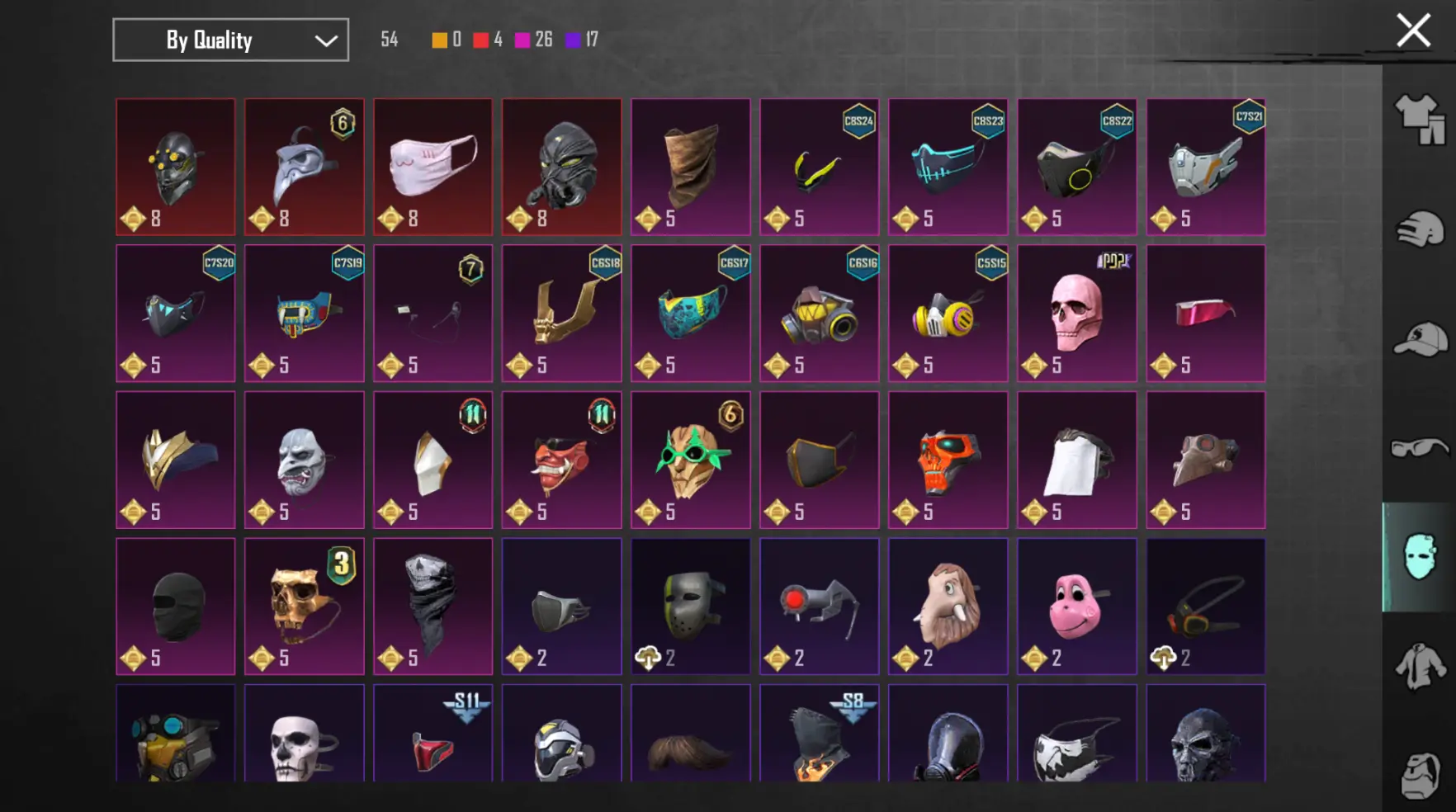Click the dropdown chevron arrow
Screen dimensions: 1456x812
tap(326, 40)
